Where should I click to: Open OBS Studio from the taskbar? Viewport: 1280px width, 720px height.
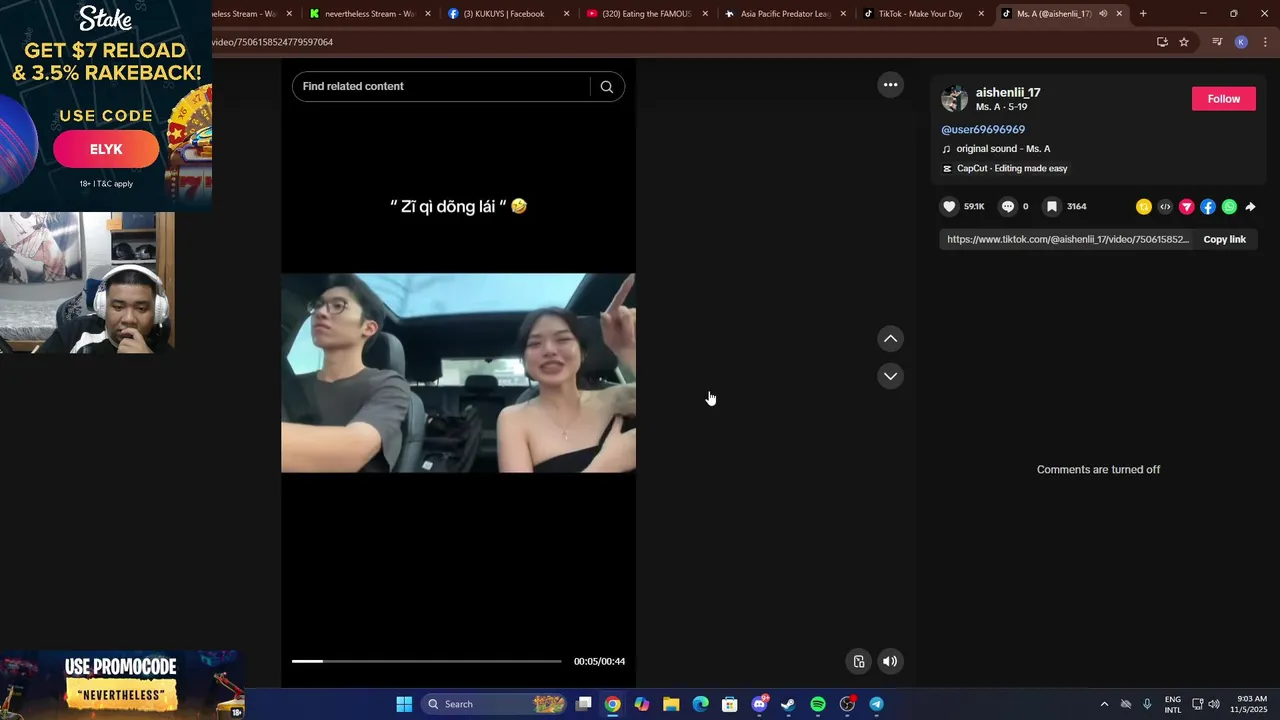tap(847, 704)
